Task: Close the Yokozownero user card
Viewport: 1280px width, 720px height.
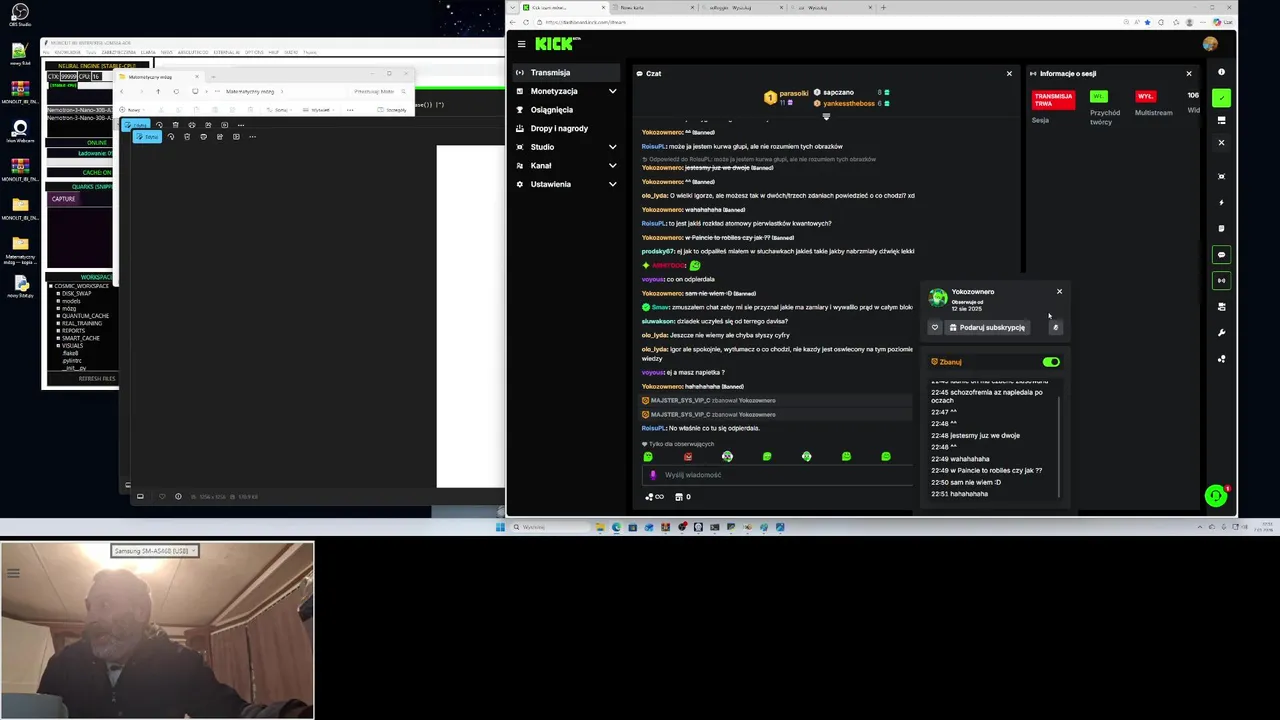Action: [x=1060, y=292]
